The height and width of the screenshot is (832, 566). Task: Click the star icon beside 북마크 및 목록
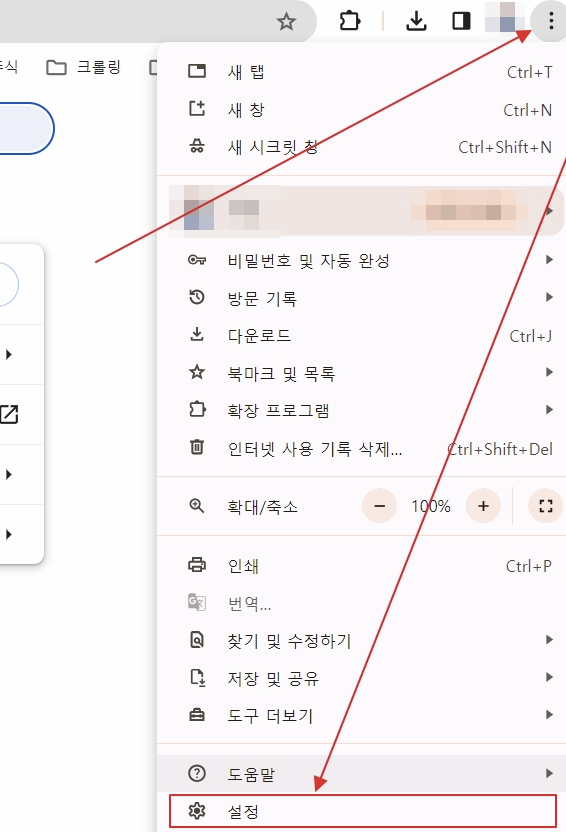[197, 372]
